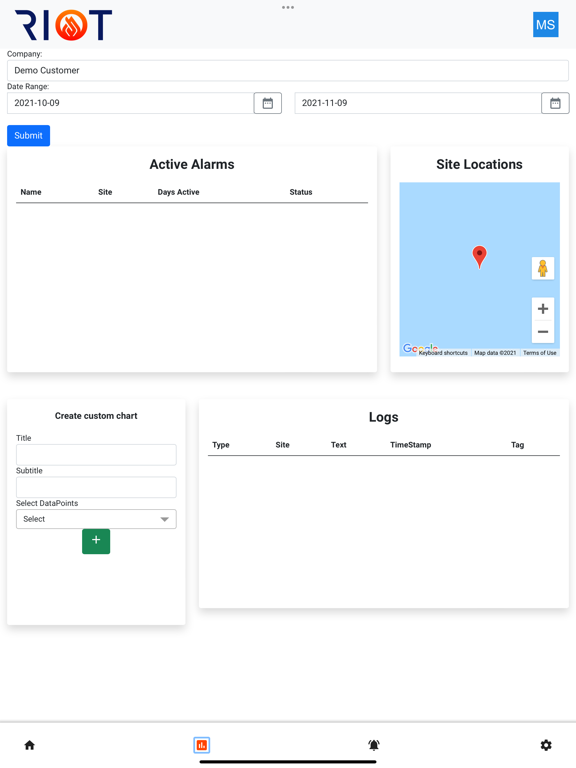
Task: Select the Street View pegman icon
Action: [543, 268]
